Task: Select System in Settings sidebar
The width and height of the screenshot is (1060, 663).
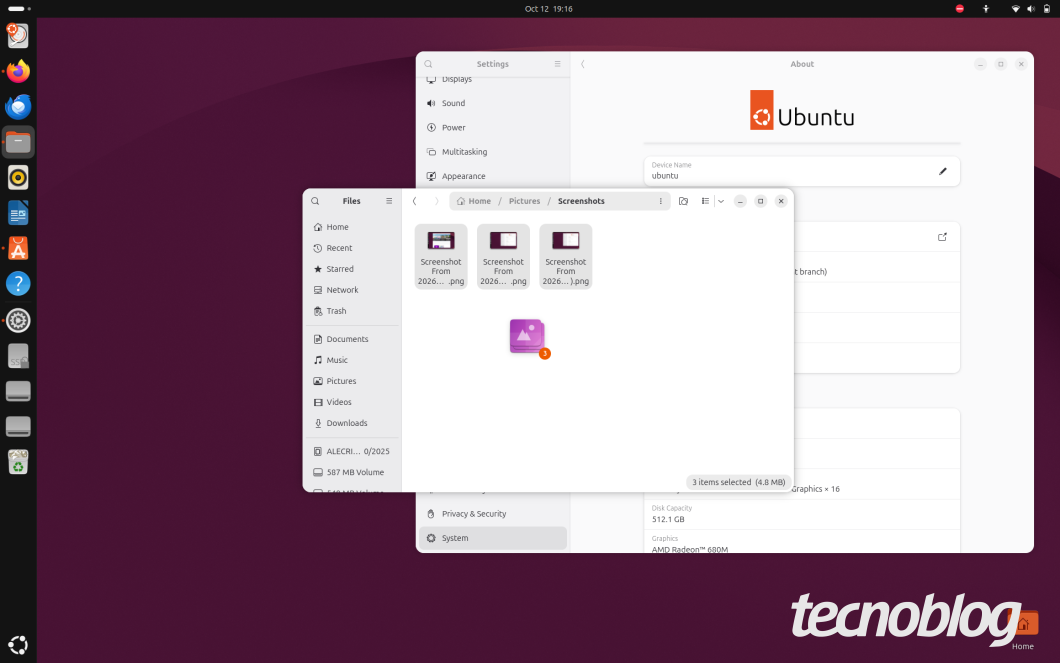Action: [493, 538]
